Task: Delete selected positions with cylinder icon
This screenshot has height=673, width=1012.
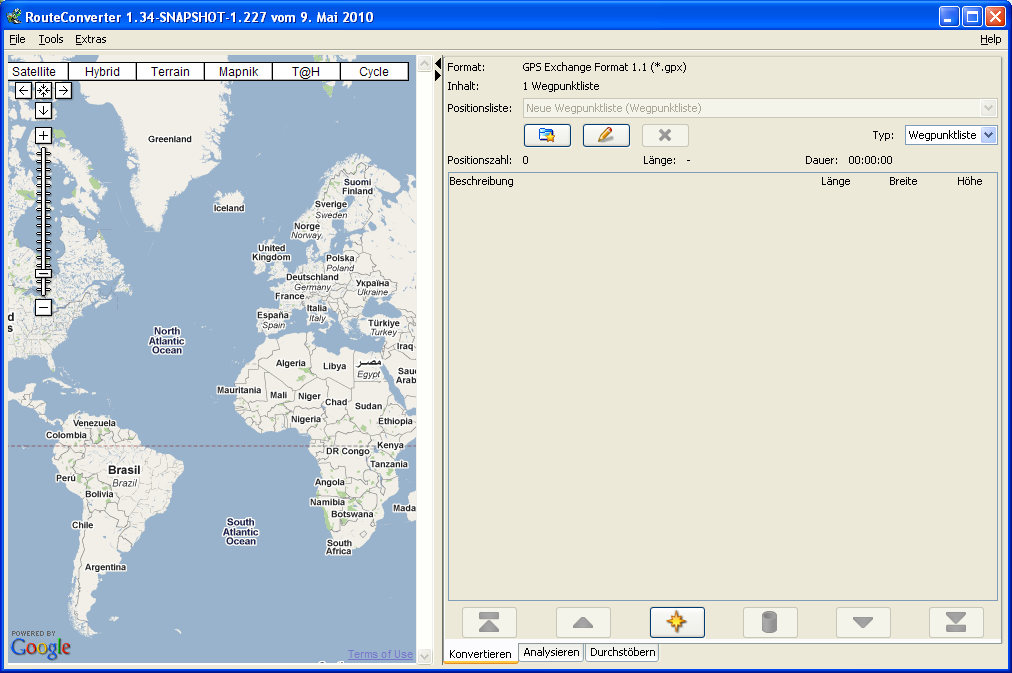Action: (770, 623)
